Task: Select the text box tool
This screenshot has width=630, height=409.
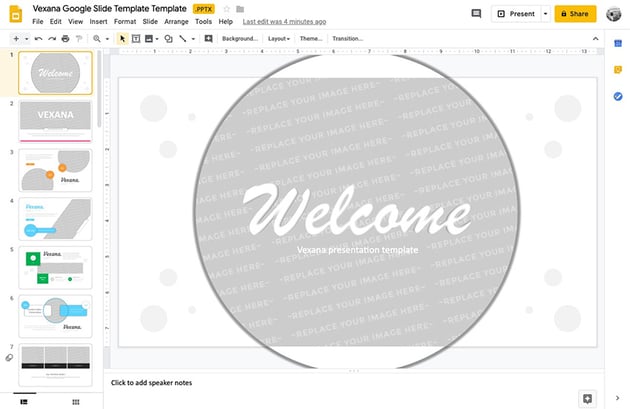Action: tap(136, 38)
